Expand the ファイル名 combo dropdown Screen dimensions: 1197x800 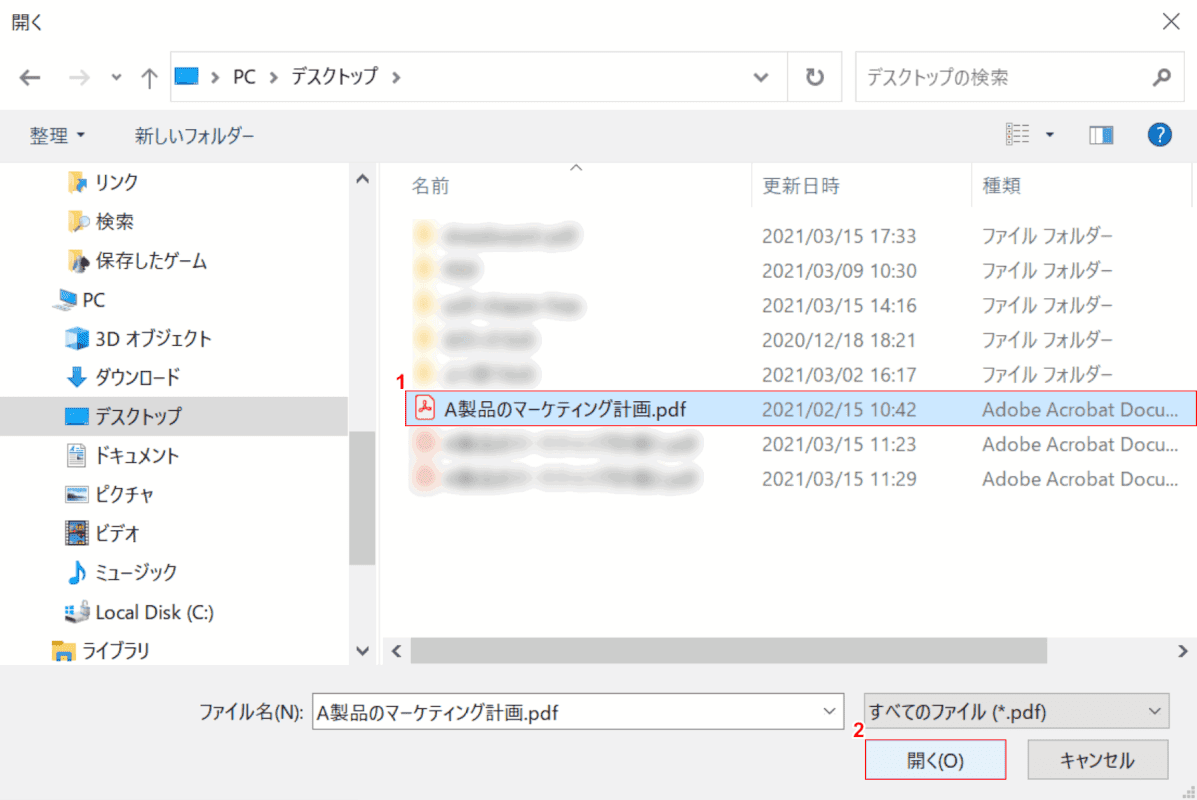(830, 711)
